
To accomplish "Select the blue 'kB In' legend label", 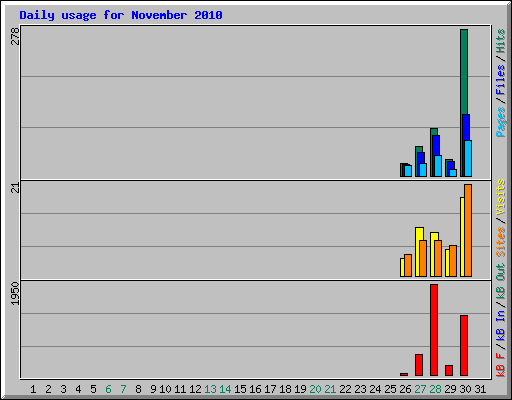I will (x=500, y=326).
